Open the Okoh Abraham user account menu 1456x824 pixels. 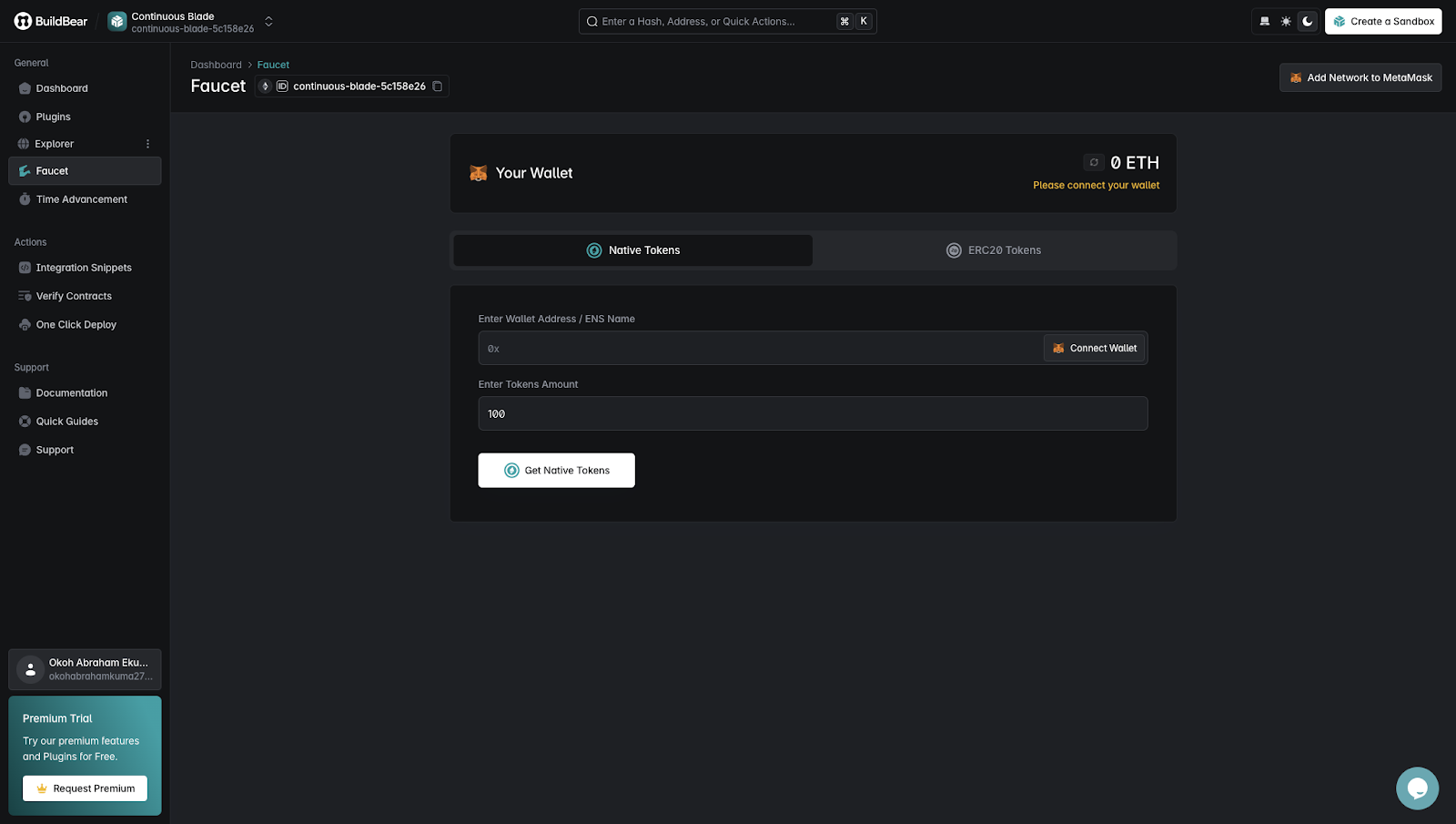point(85,669)
